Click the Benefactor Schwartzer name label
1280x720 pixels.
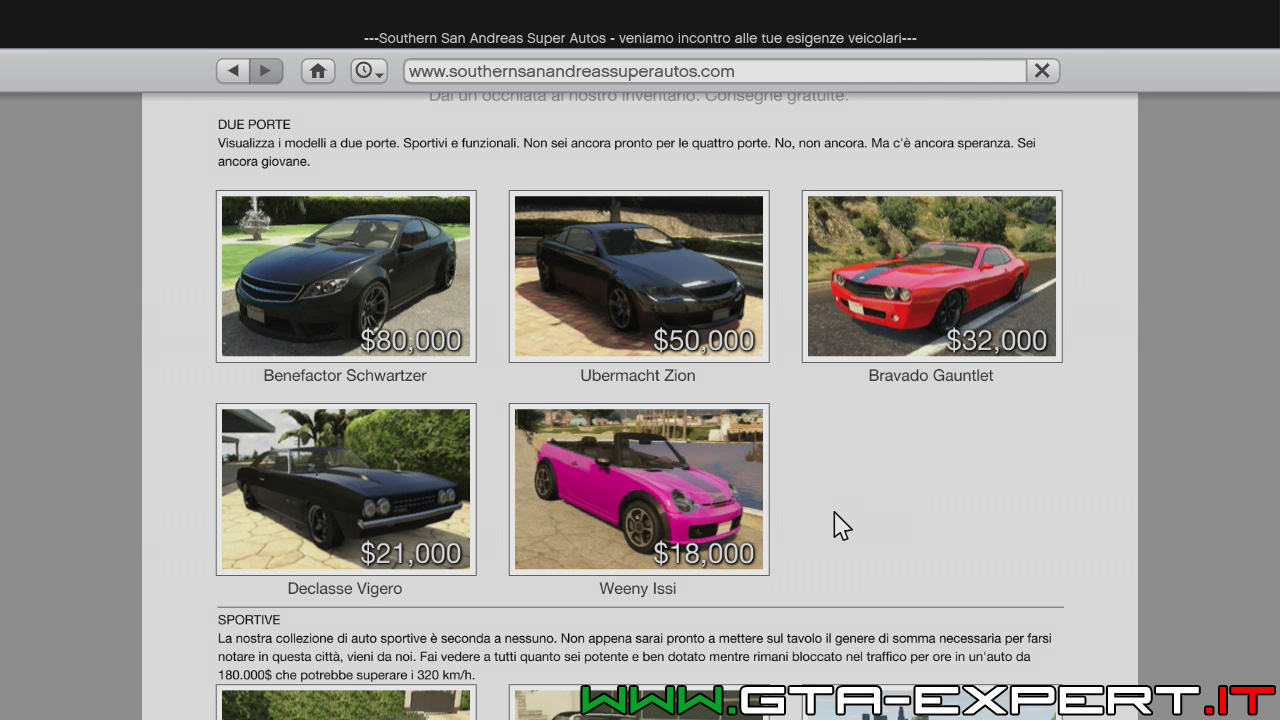(x=345, y=376)
